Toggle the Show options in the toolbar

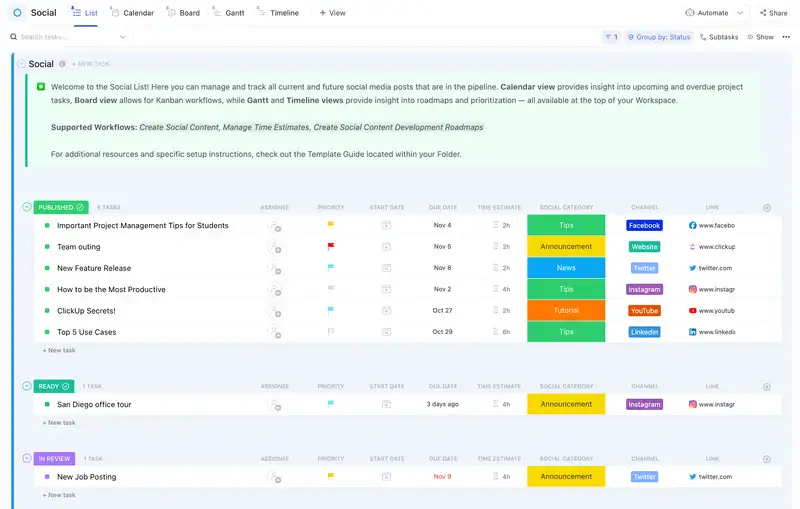pos(759,37)
